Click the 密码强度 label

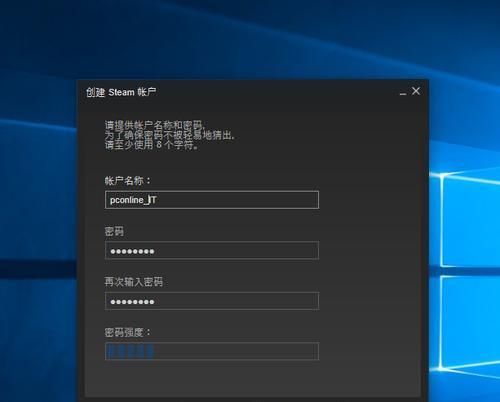(127, 332)
